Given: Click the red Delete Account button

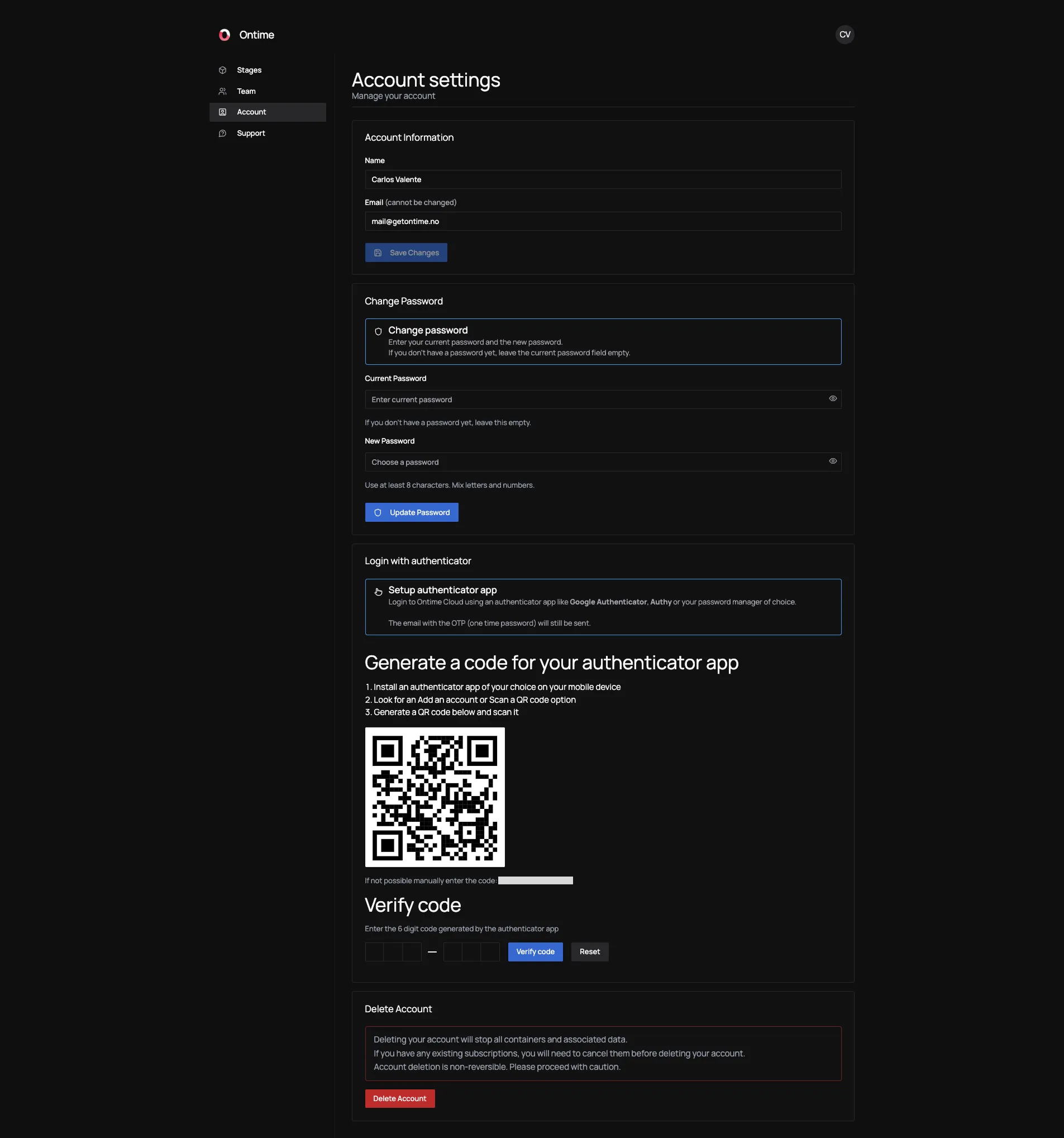Looking at the screenshot, I should [399, 1098].
